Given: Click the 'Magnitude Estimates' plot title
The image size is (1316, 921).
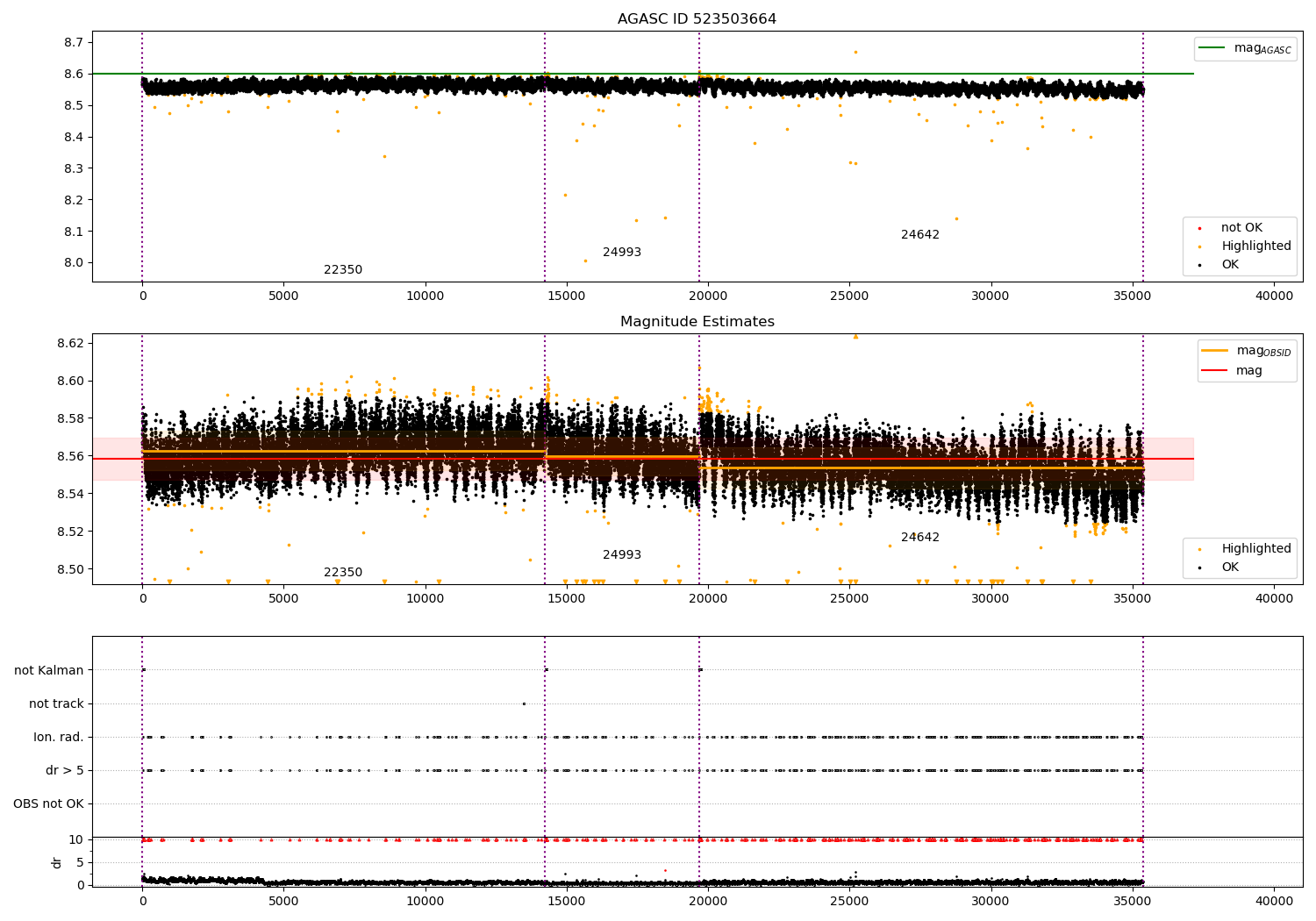Looking at the screenshot, I should (x=697, y=321).
